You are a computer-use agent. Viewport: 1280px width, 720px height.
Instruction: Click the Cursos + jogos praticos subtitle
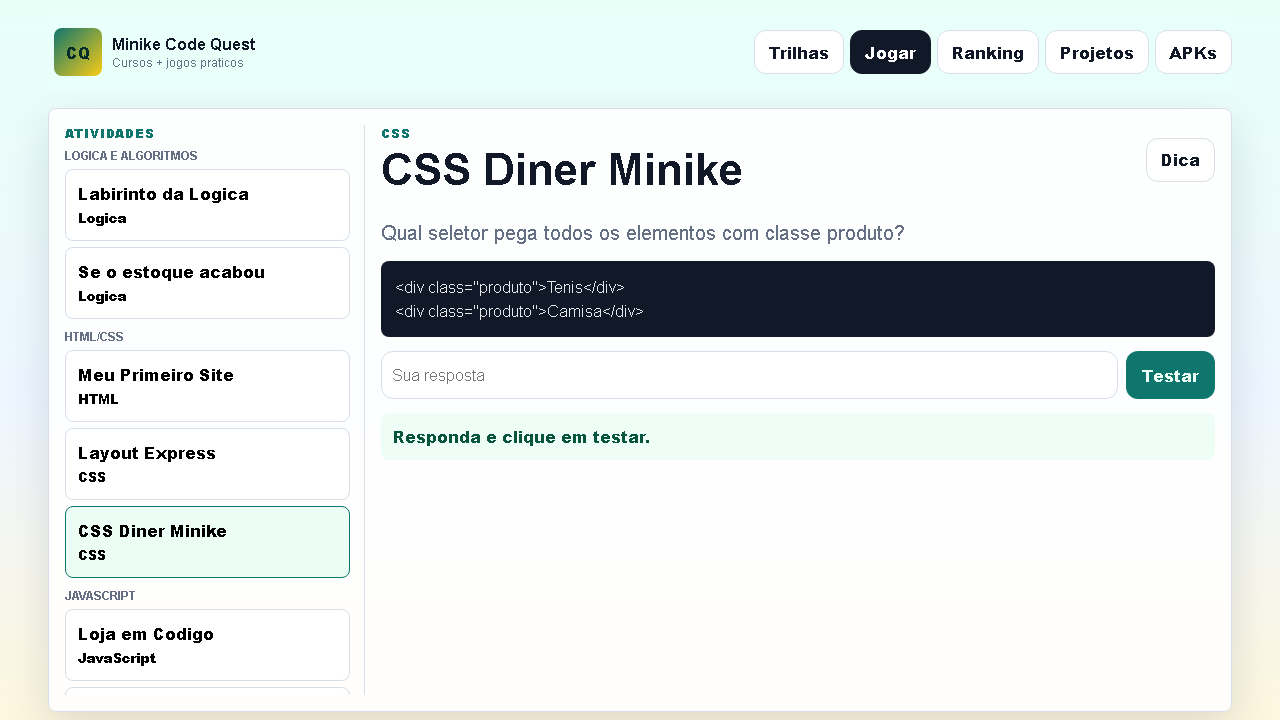tap(178, 63)
